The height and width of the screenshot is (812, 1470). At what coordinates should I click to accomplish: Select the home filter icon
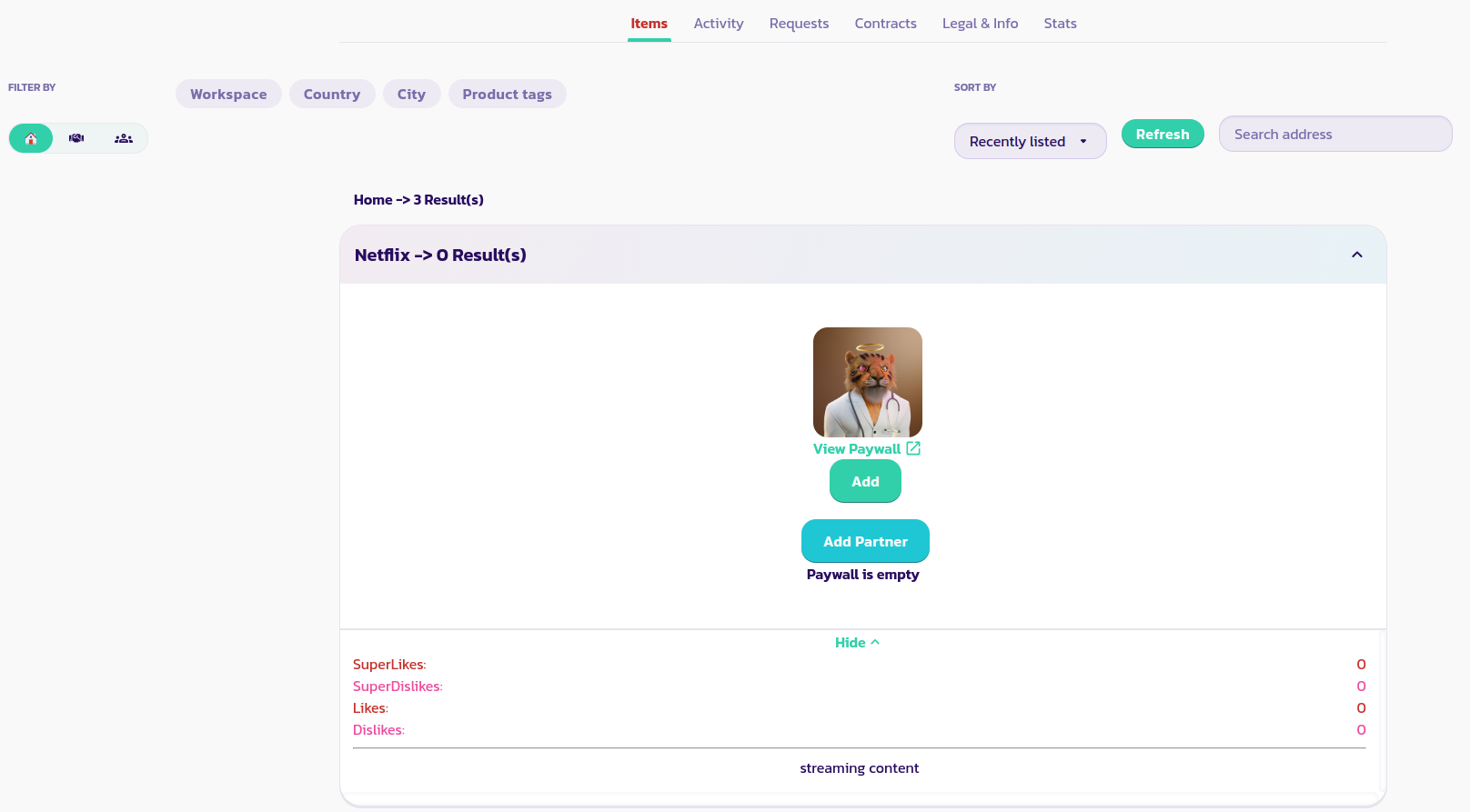pyautogui.click(x=31, y=138)
